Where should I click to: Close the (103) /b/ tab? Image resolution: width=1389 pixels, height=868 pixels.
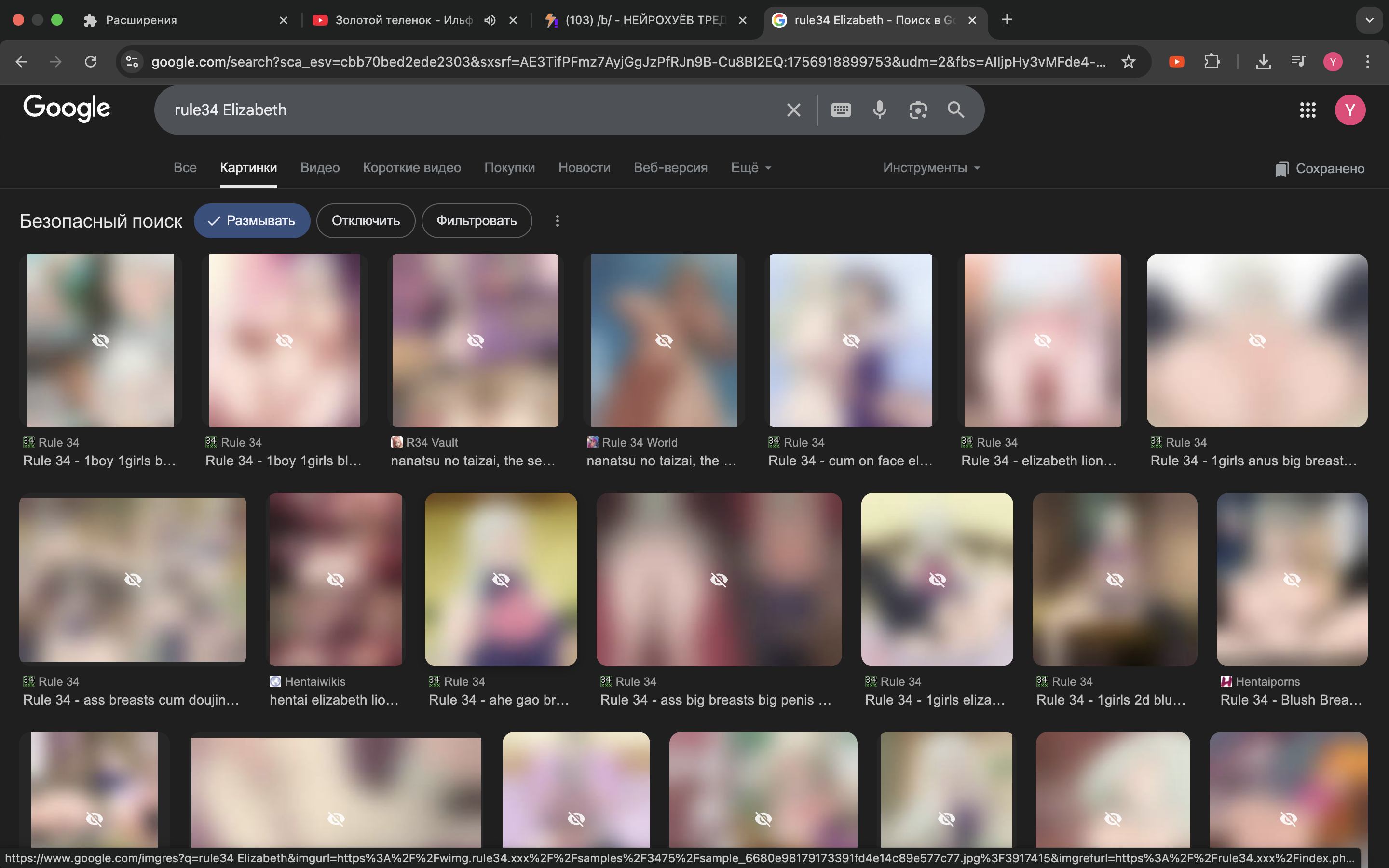coord(743,20)
